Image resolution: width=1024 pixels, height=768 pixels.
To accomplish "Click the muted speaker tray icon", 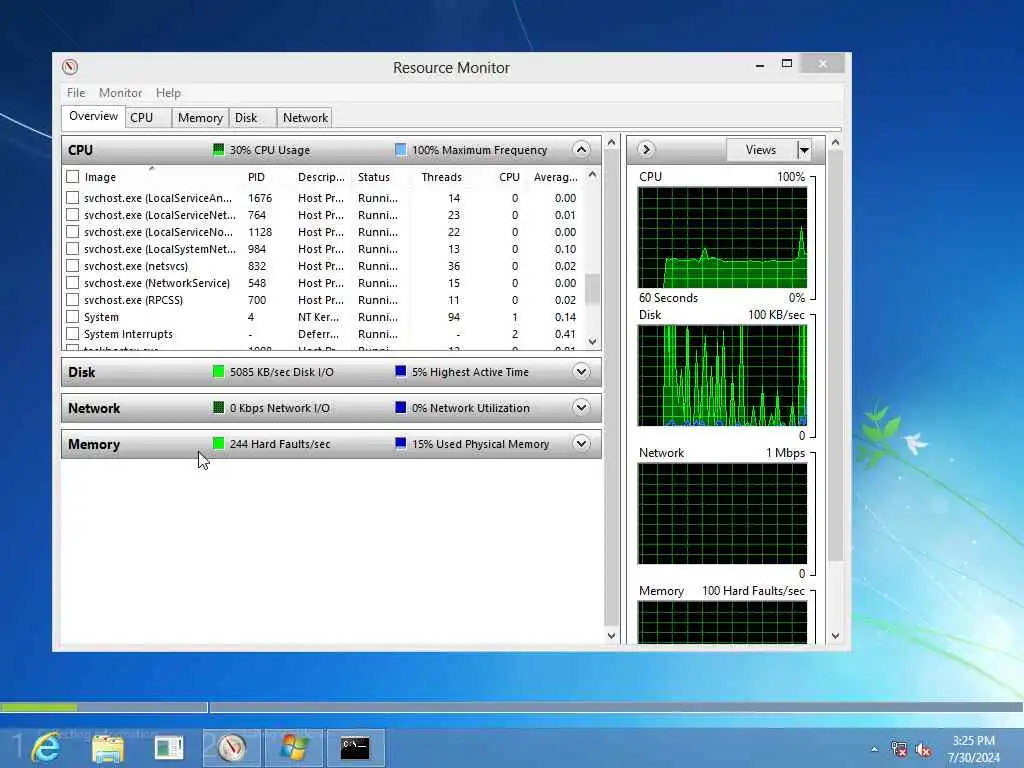I will (923, 749).
